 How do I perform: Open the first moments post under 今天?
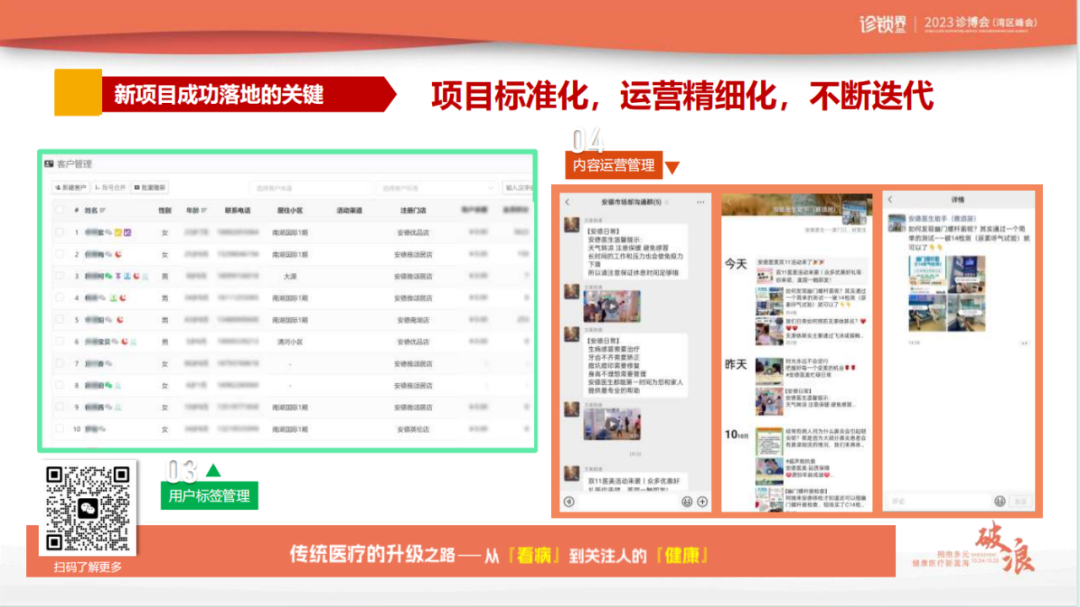click(x=811, y=273)
